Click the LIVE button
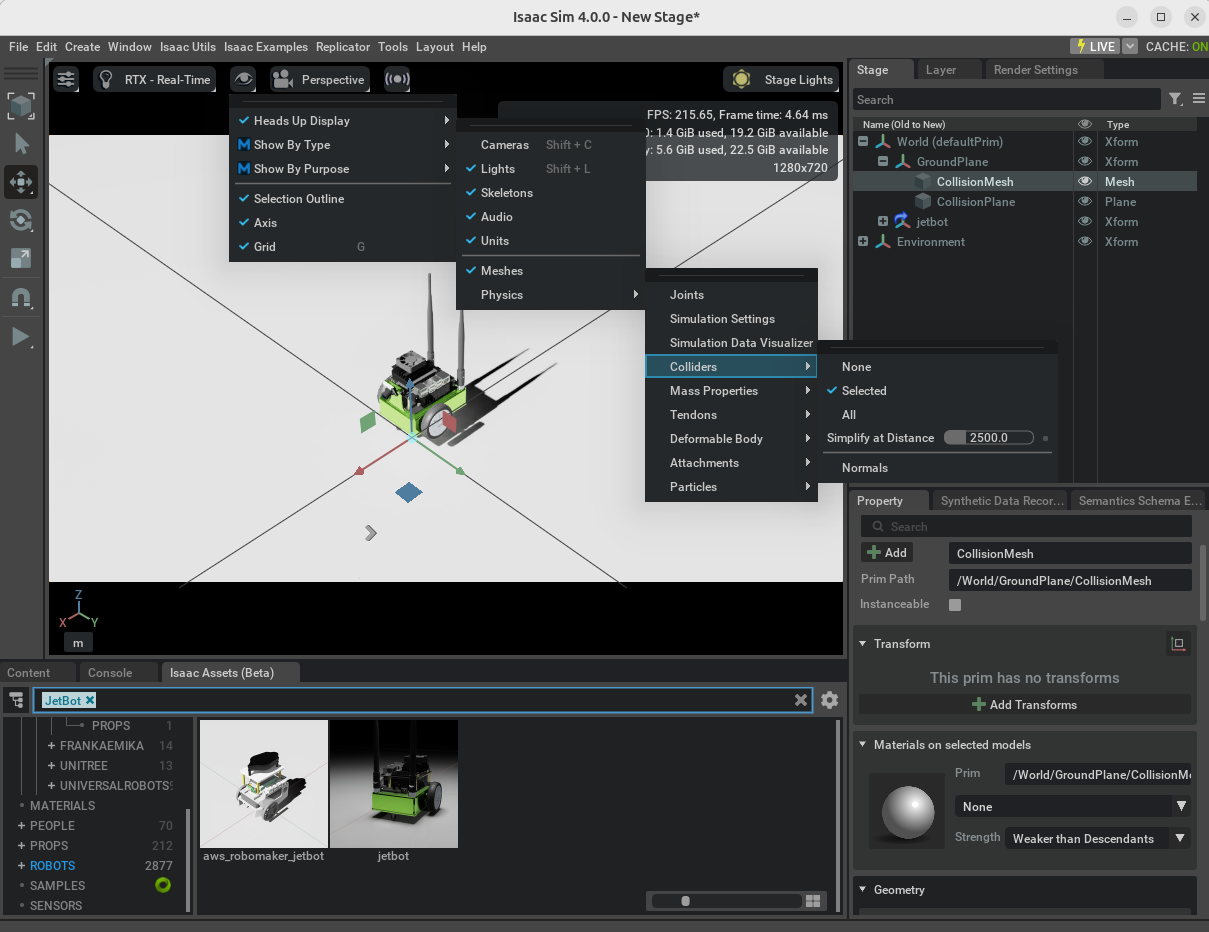This screenshot has height=932, width=1209. point(1095,46)
